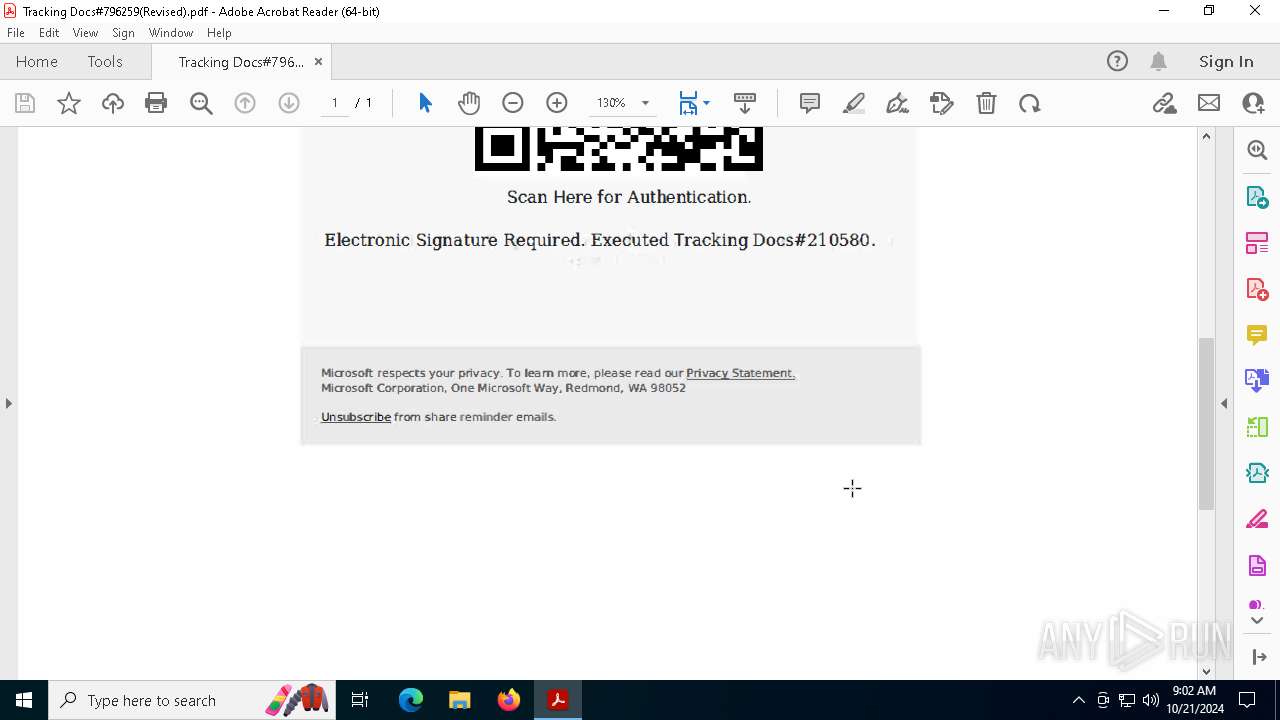
Task: Open notifications bell icon
Action: (1158, 62)
